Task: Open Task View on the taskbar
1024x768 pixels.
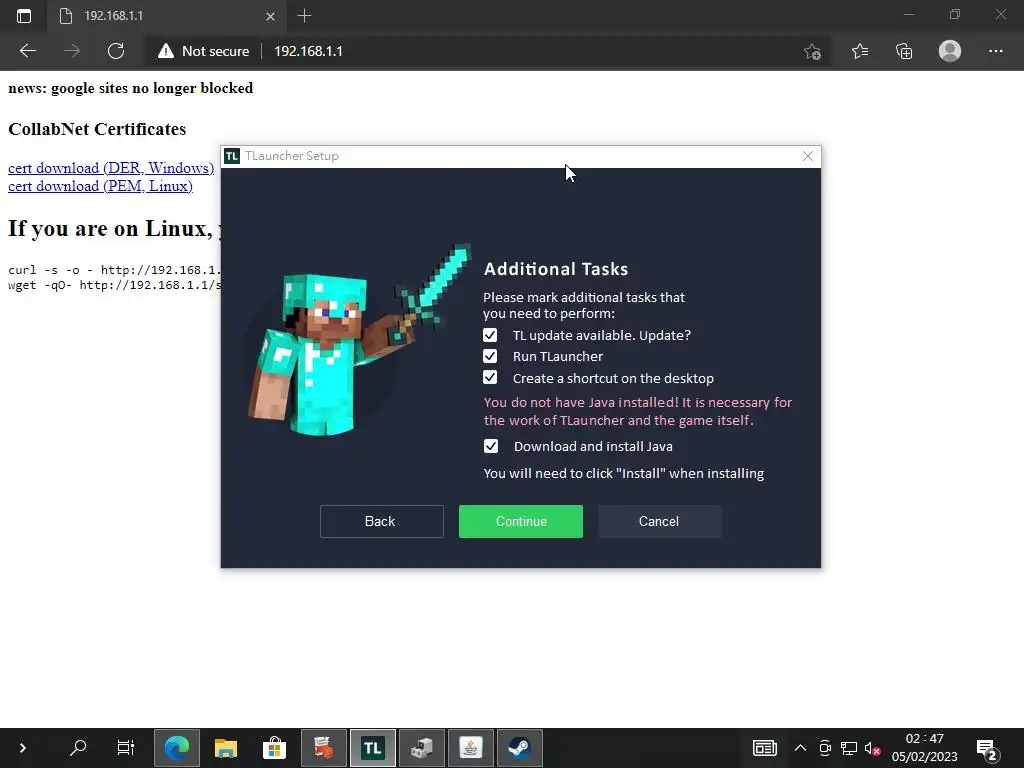Action: pyautogui.click(x=125, y=748)
